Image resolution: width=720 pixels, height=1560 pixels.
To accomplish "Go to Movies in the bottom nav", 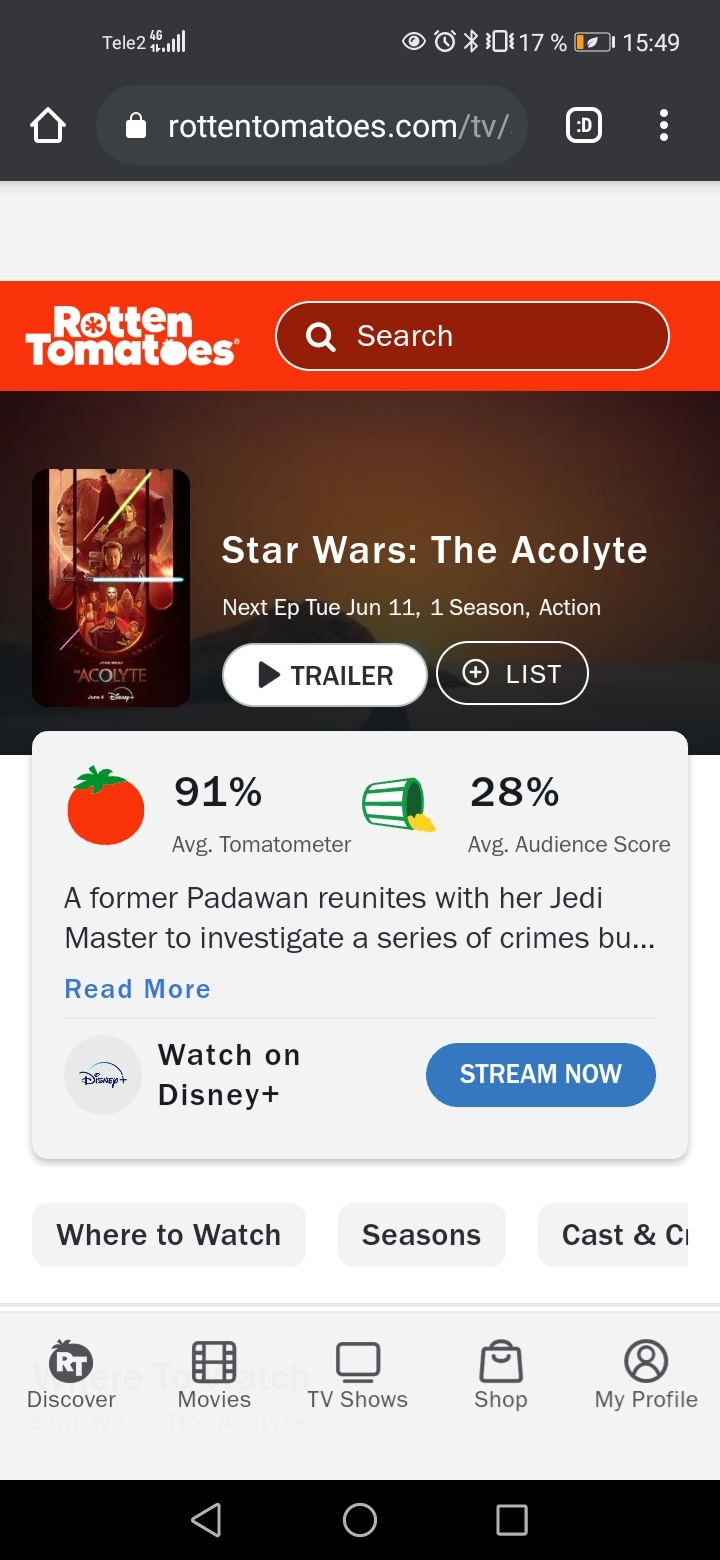I will click(214, 1375).
